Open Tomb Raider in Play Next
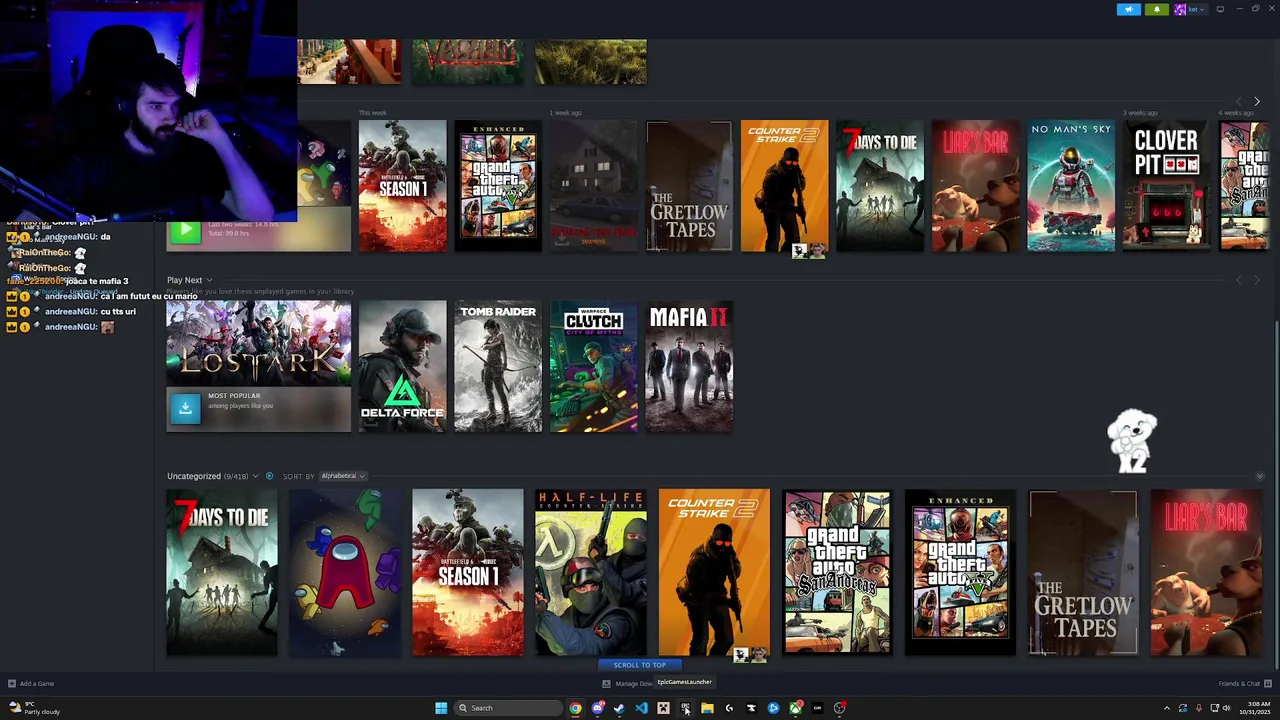This screenshot has width=1280, height=720. click(498, 366)
